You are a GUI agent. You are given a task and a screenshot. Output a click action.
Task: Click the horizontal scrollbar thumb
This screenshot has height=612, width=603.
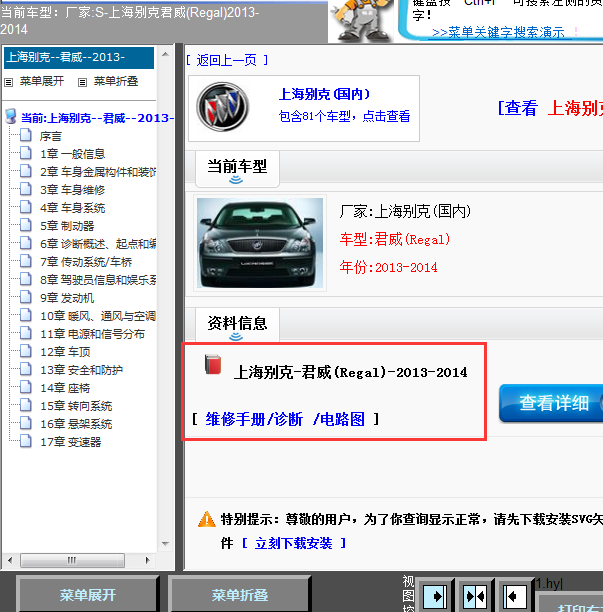tap(72, 560)
